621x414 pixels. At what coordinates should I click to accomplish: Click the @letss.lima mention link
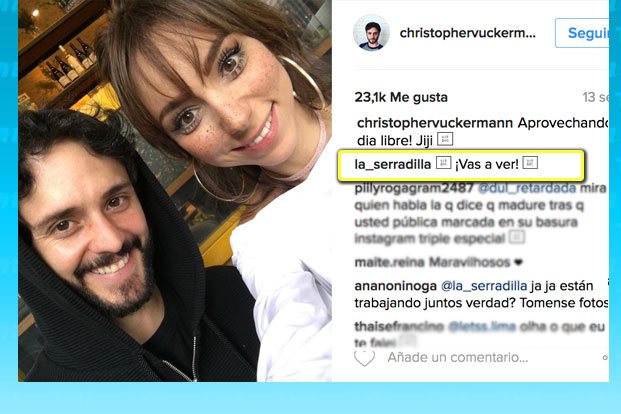tap(482, 326)
